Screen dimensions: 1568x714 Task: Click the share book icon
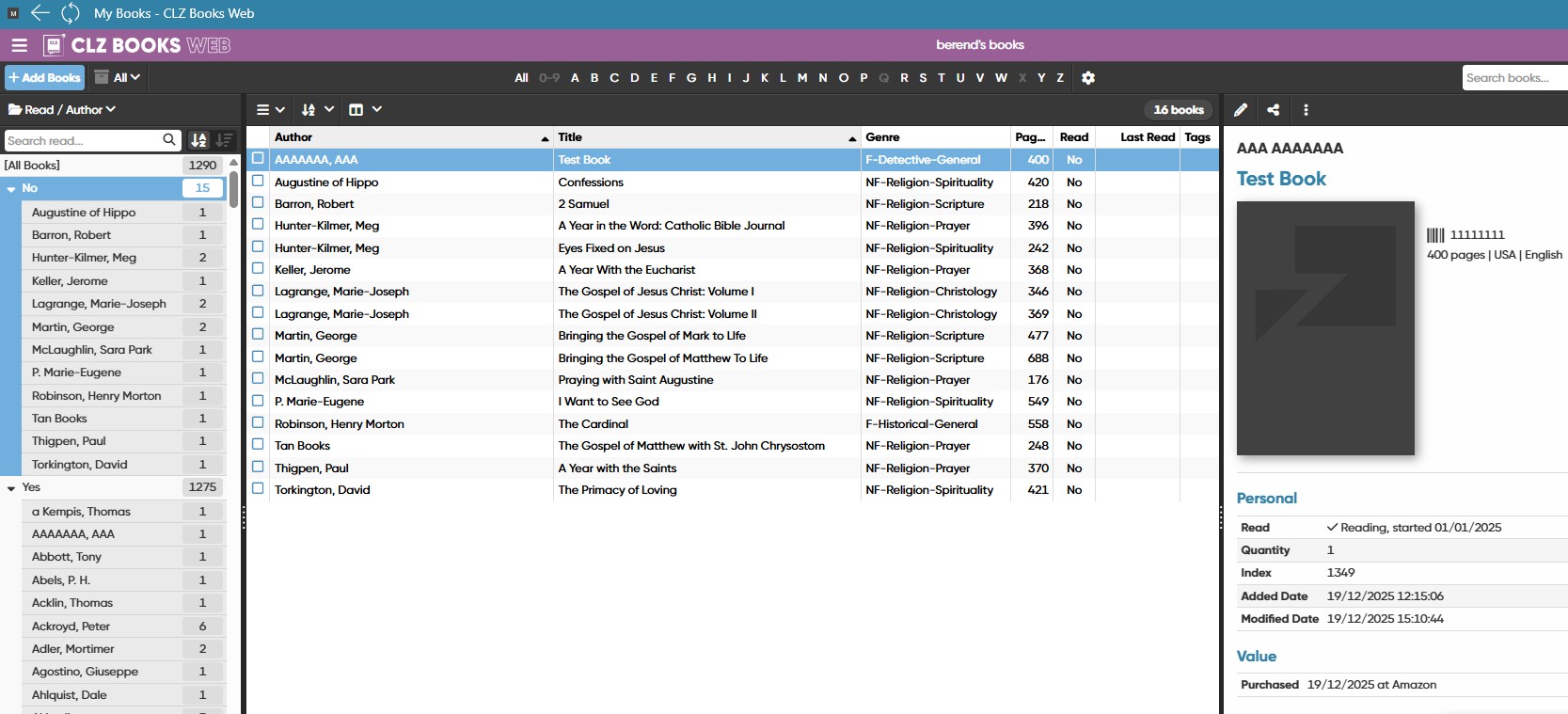click(1274, 110)
